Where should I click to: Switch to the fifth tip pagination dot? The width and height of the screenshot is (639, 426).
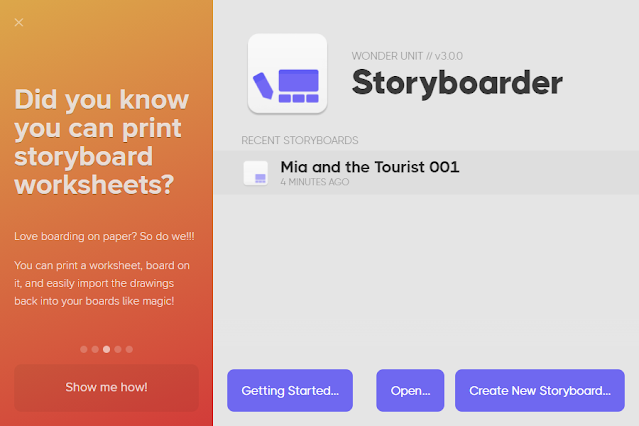[129, 349]
